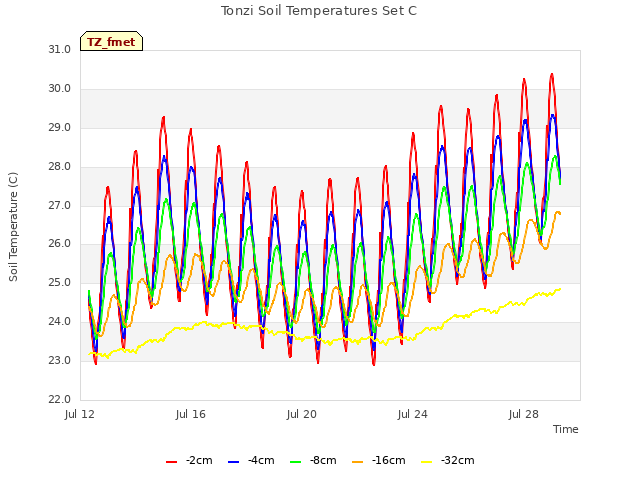Select the blue -4cm legend swatch
This screenshot has height=480, width=640.
click(x=233, y=462)
